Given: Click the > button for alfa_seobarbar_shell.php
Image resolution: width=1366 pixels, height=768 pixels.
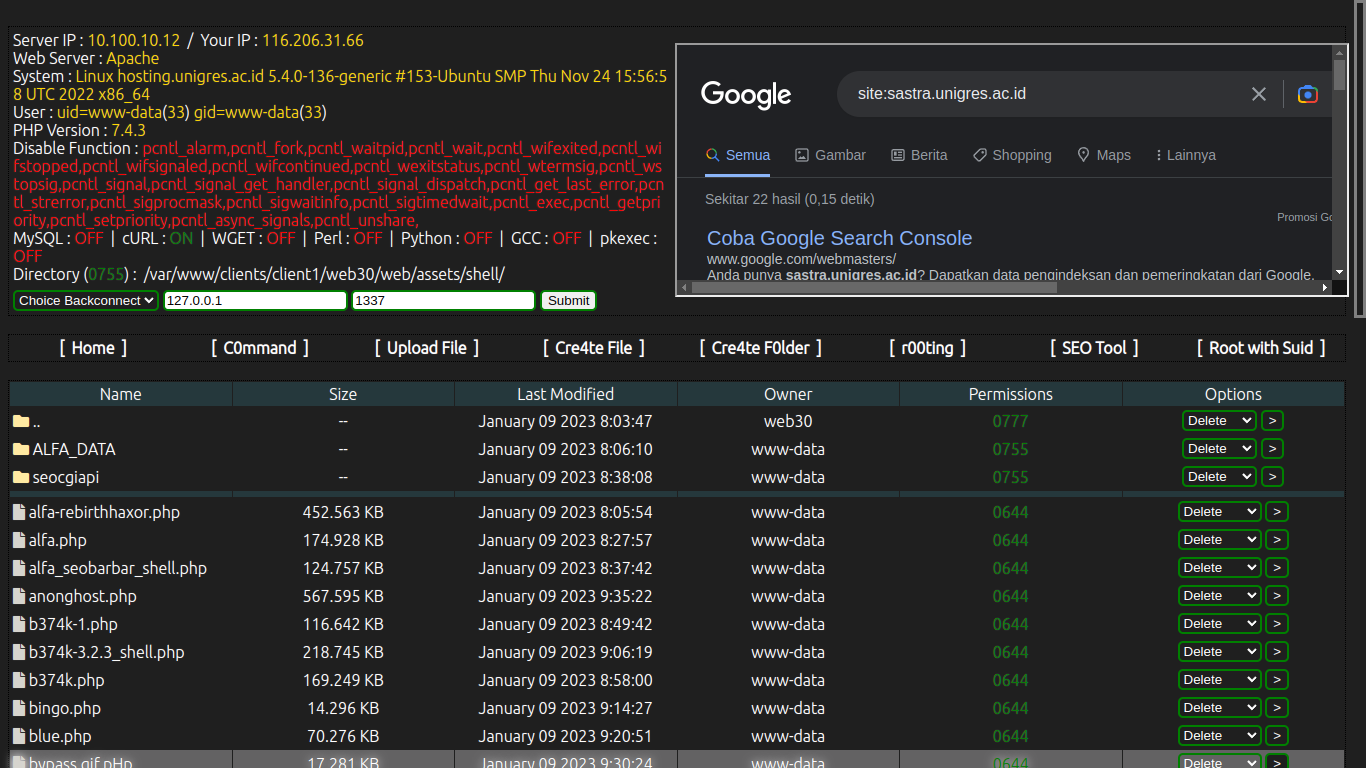Looking at the screenshot, I should click(x=1277, y=568).
